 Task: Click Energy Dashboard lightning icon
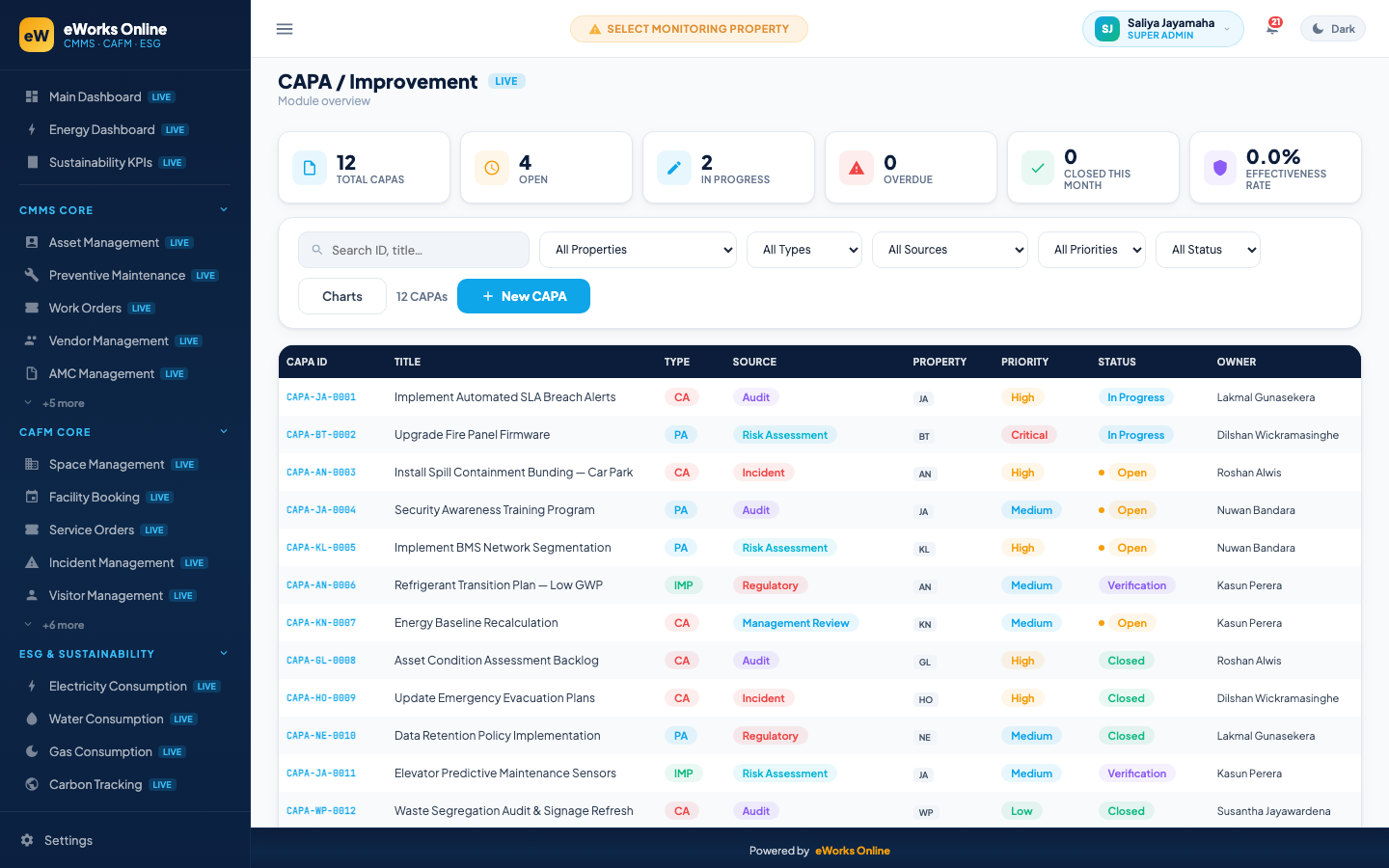(32, 129)
